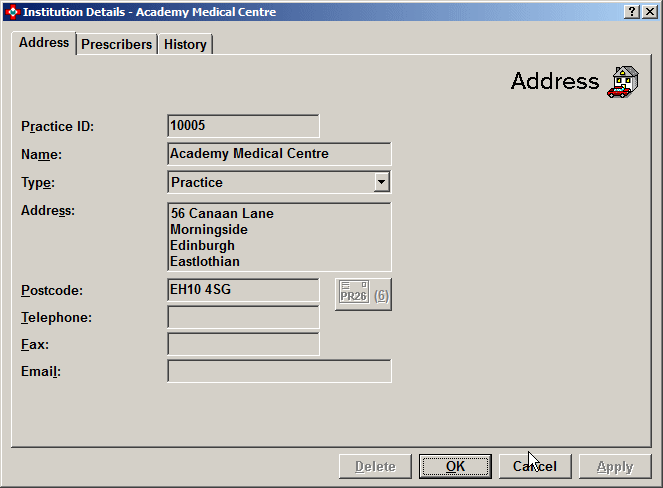The height and width of the screenshot is (488, 663).
Task: Click in the Practice ID field
Action: point(243,126)
